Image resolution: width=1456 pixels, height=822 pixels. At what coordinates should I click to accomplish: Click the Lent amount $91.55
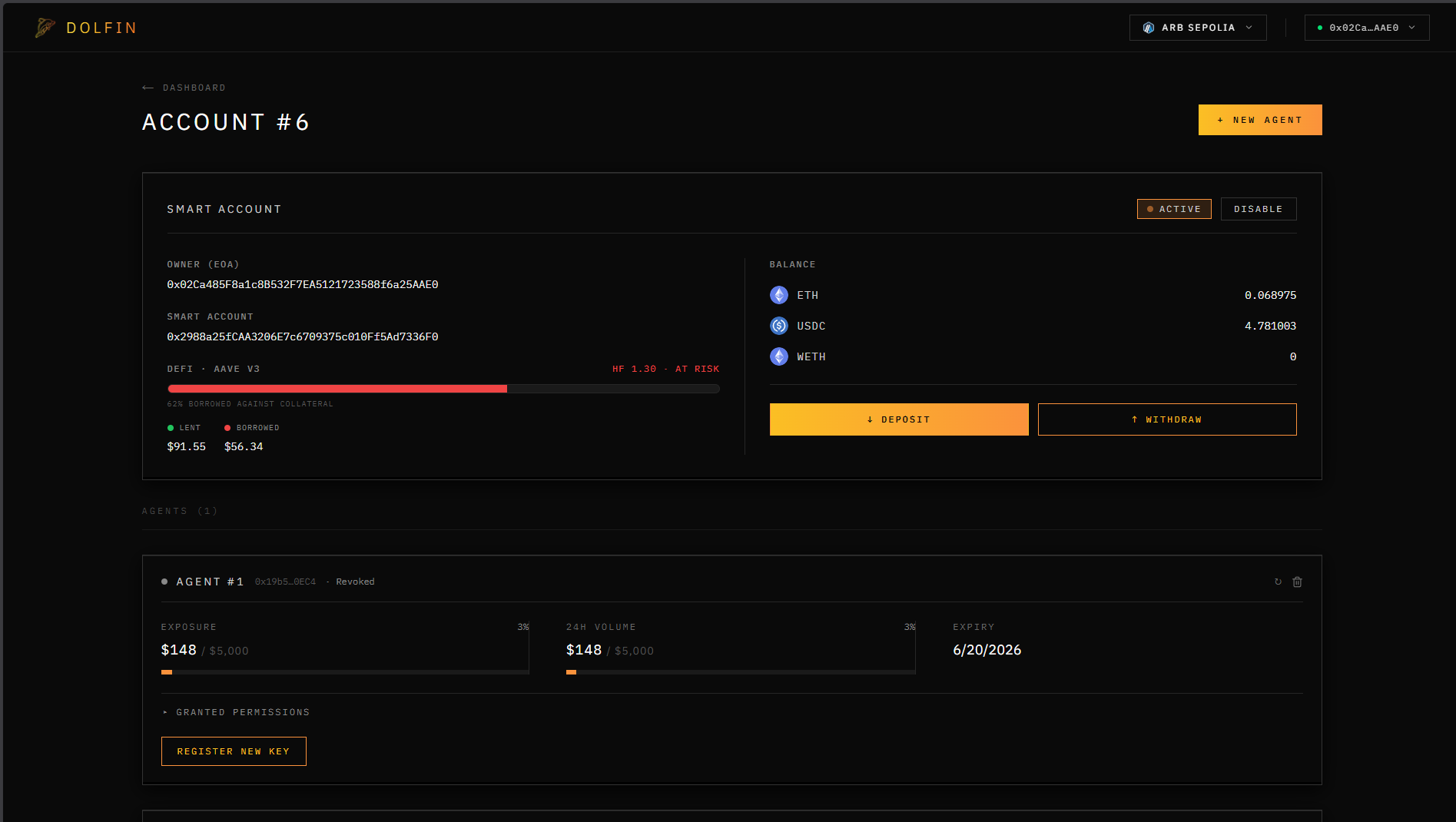point(187,446)
